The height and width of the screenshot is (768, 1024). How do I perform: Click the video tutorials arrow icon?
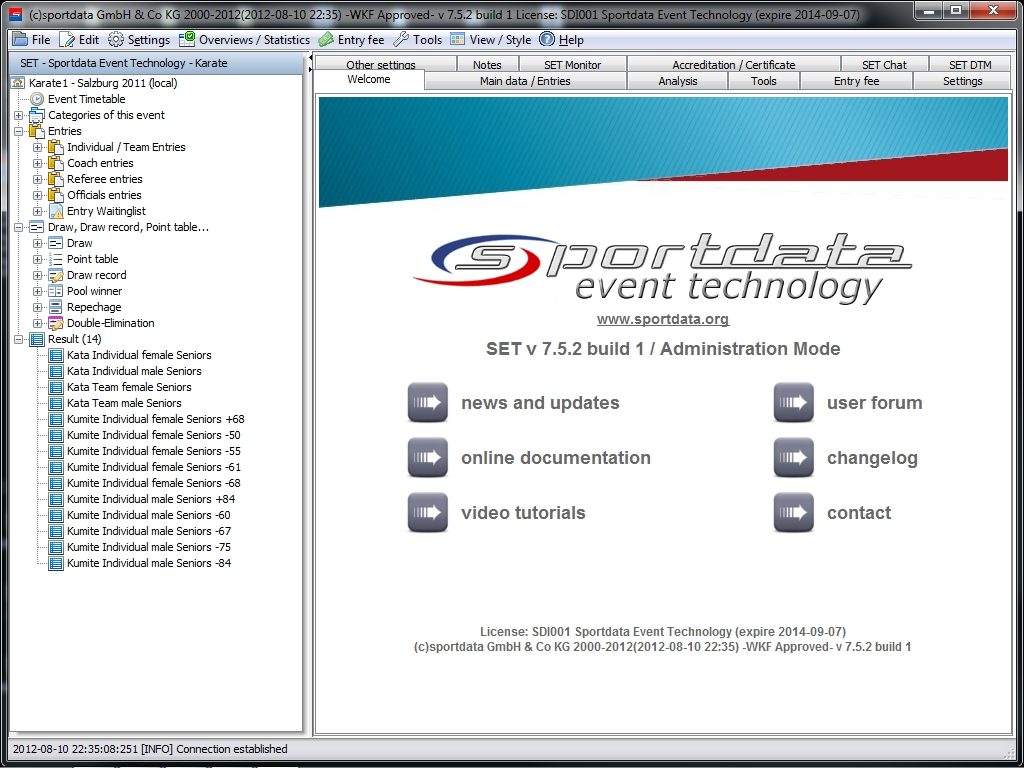coord(428,513)
